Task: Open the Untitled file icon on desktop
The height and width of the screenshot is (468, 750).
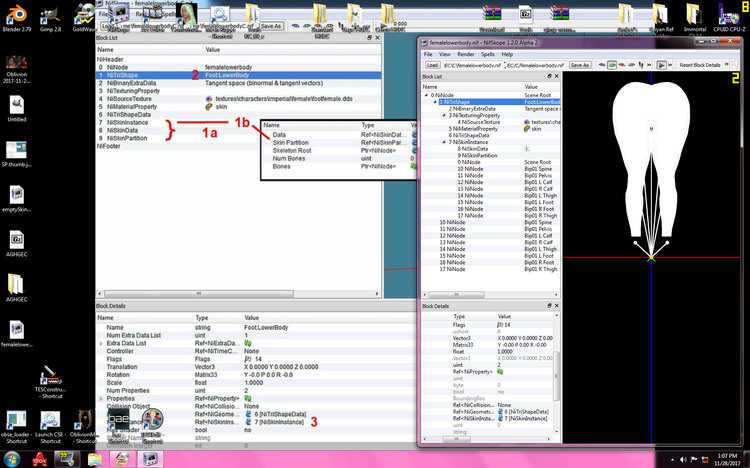Action: [x=16, y=109]
